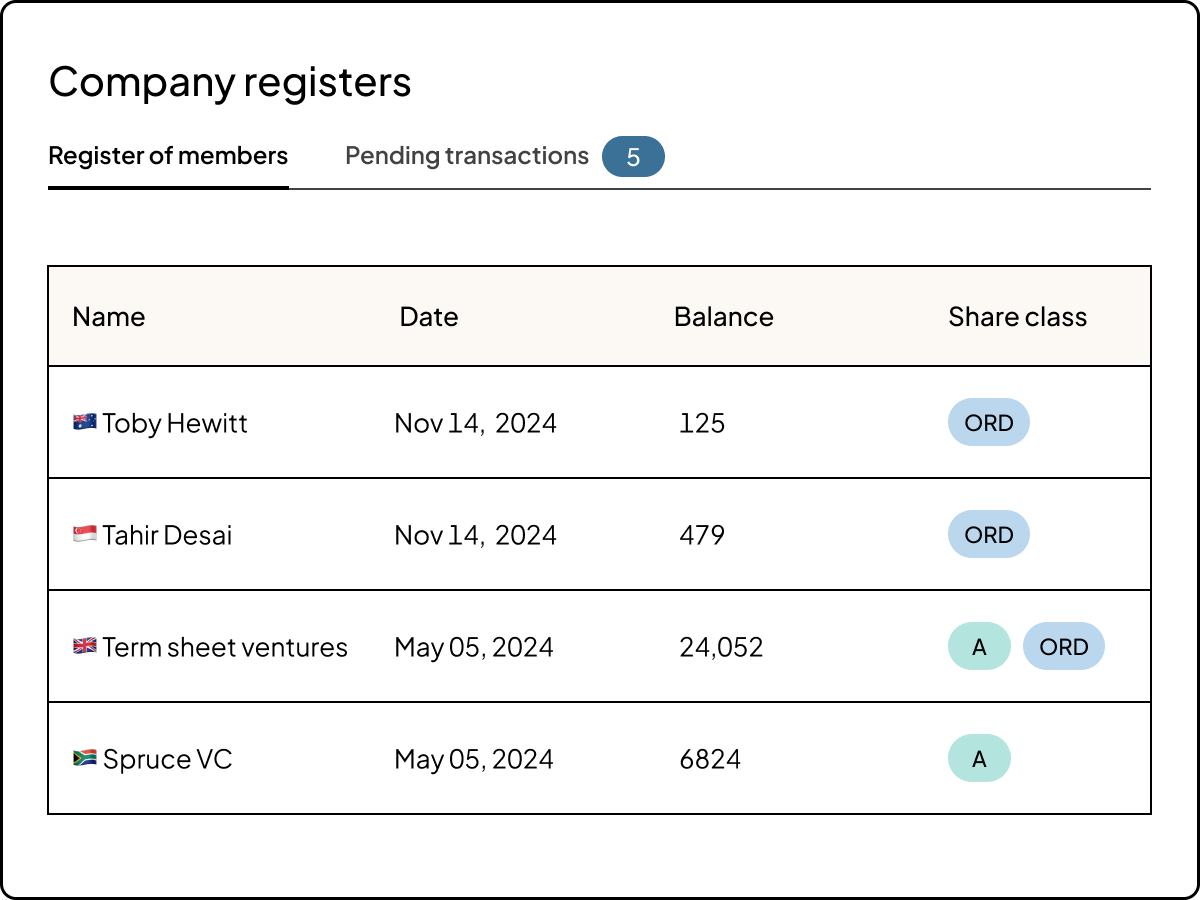Click the South African flag next to Spruce VC
The height and width of the screenshot is (900, 1200).
[x=83, y=758]
